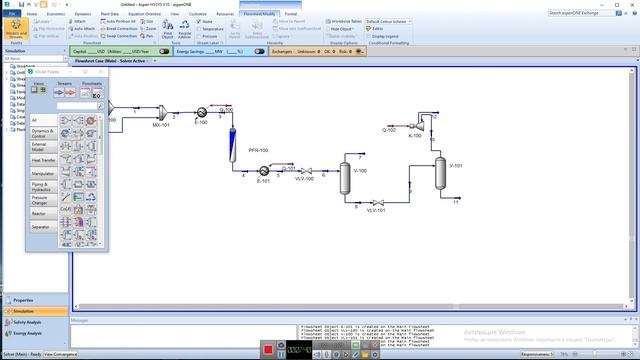Select Separator palette category
This screenshot has width=640, height=360.
43,227
